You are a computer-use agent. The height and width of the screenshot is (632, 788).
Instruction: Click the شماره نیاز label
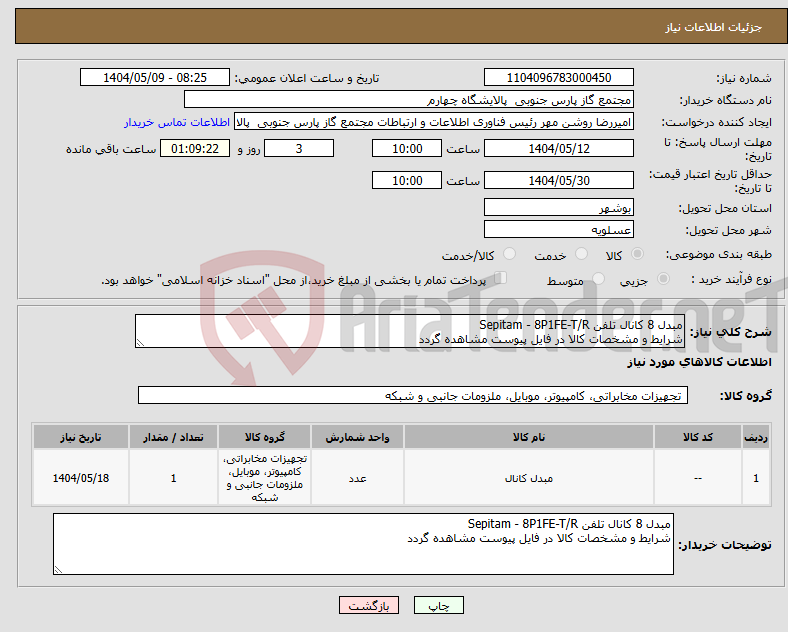coord(744,78)
